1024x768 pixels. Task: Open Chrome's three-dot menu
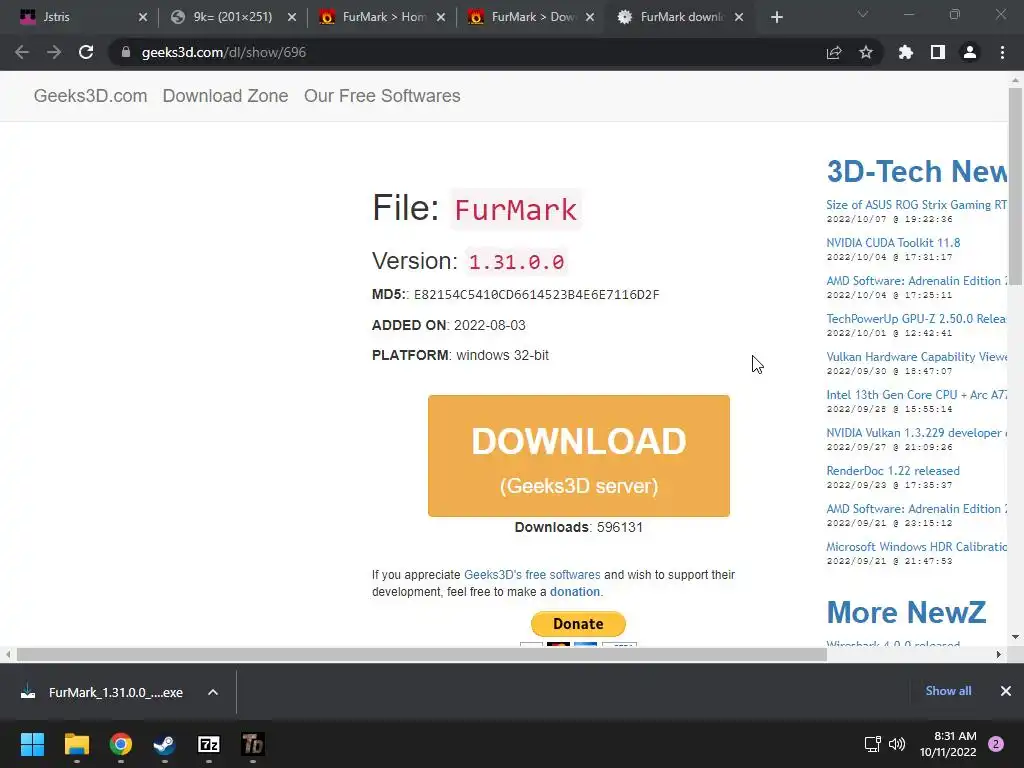pyautogui.click(x=1002, y=52)
